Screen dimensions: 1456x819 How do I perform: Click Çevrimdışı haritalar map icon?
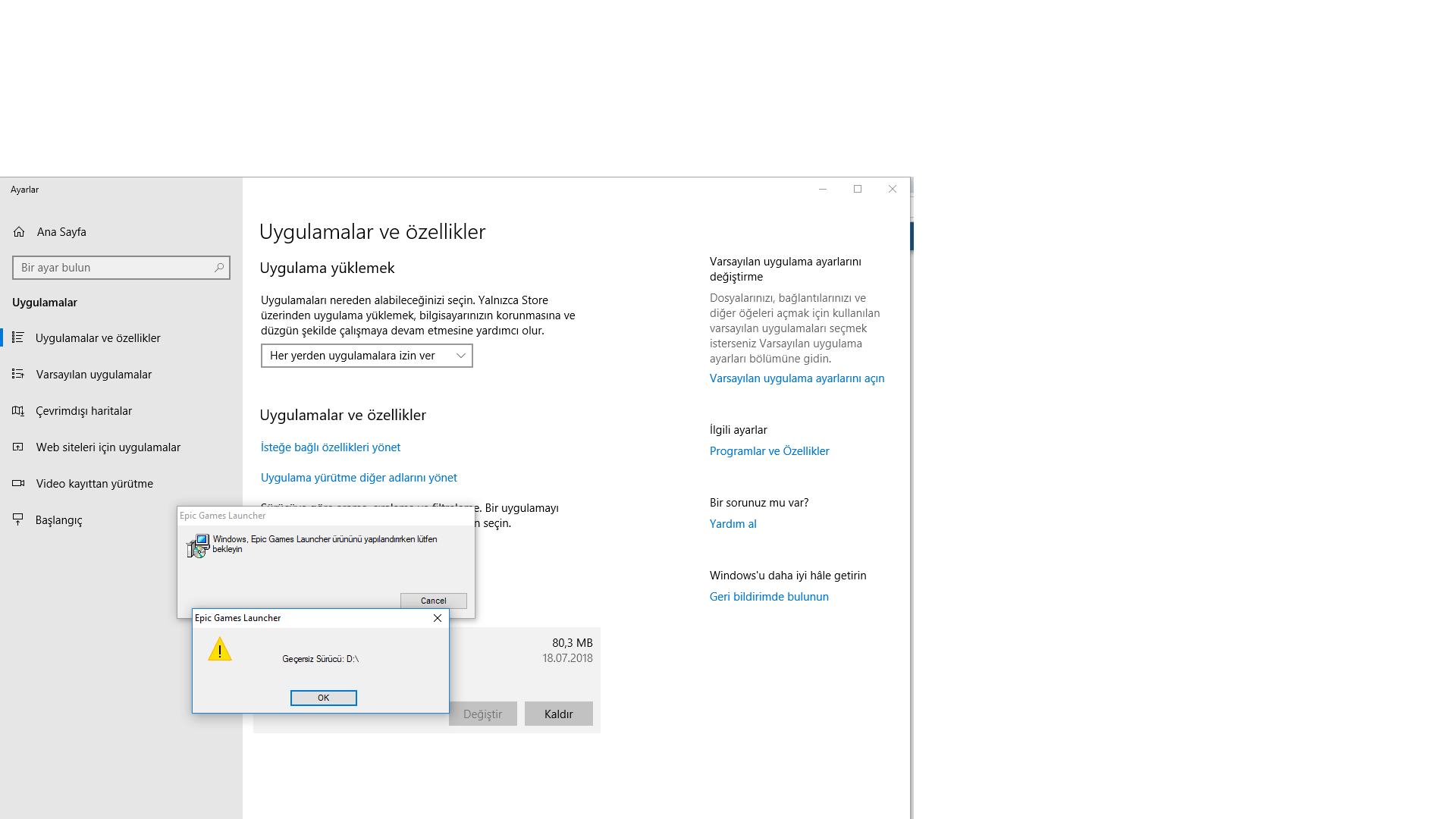(x=18, y=410)
